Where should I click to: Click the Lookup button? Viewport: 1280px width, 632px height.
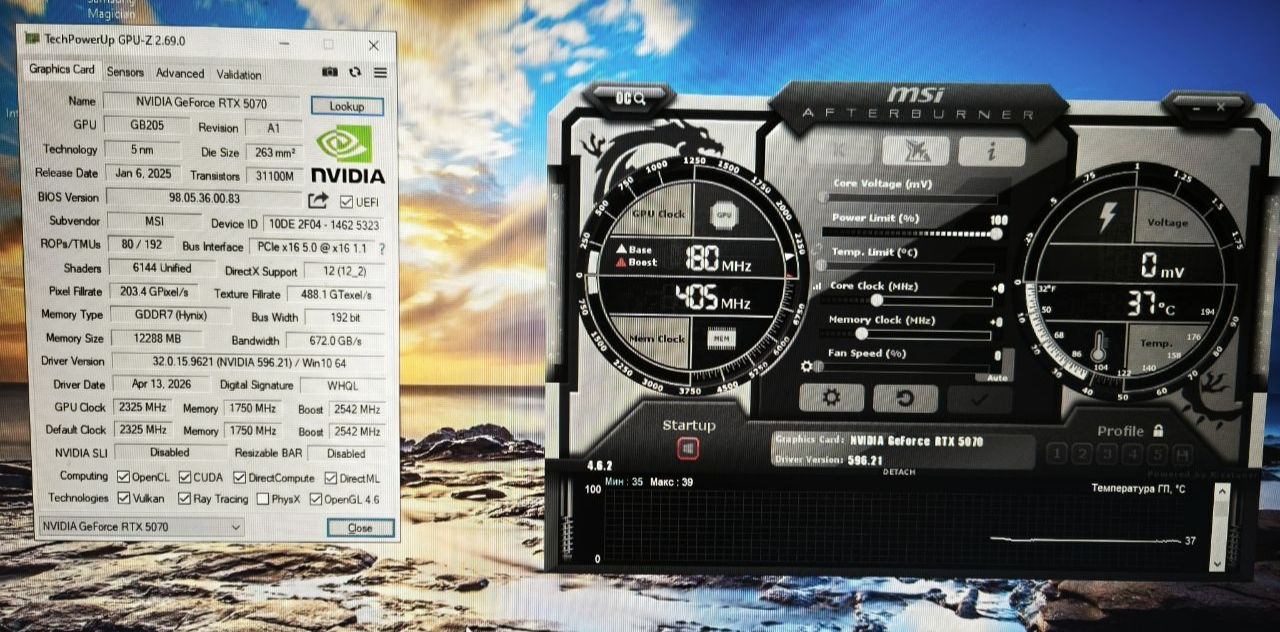tap(346, 106)
